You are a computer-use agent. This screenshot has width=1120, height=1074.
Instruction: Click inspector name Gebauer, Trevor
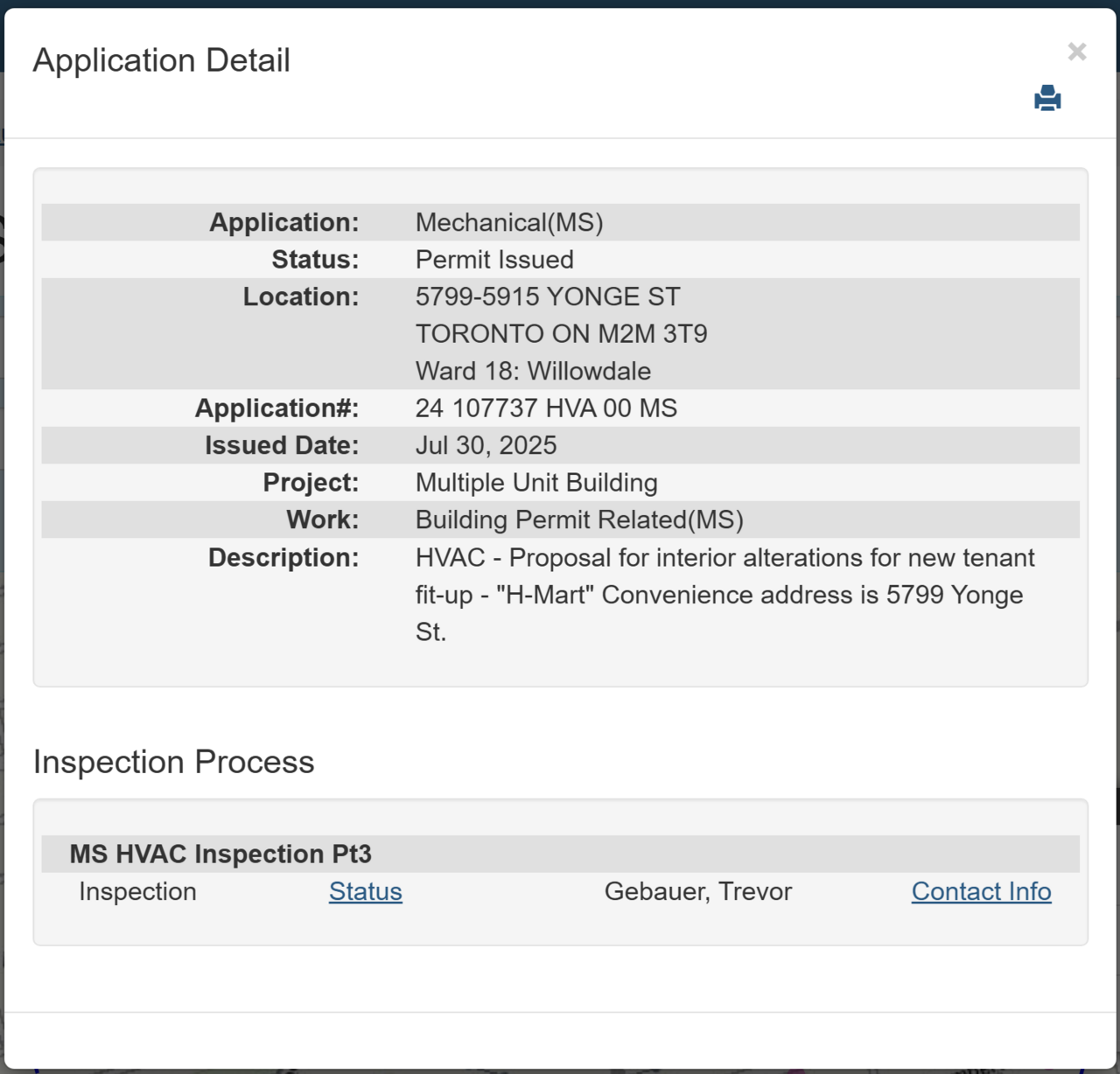tap(697, 891)
